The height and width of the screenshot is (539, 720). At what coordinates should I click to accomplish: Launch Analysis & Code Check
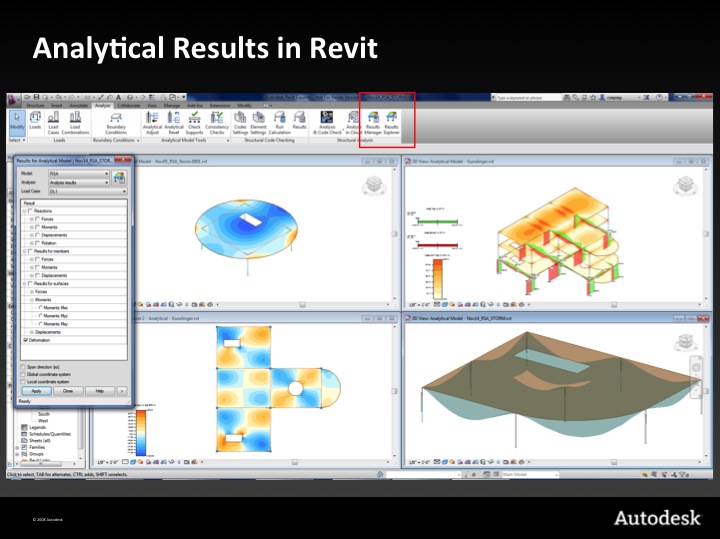click(x=327, y=123)
